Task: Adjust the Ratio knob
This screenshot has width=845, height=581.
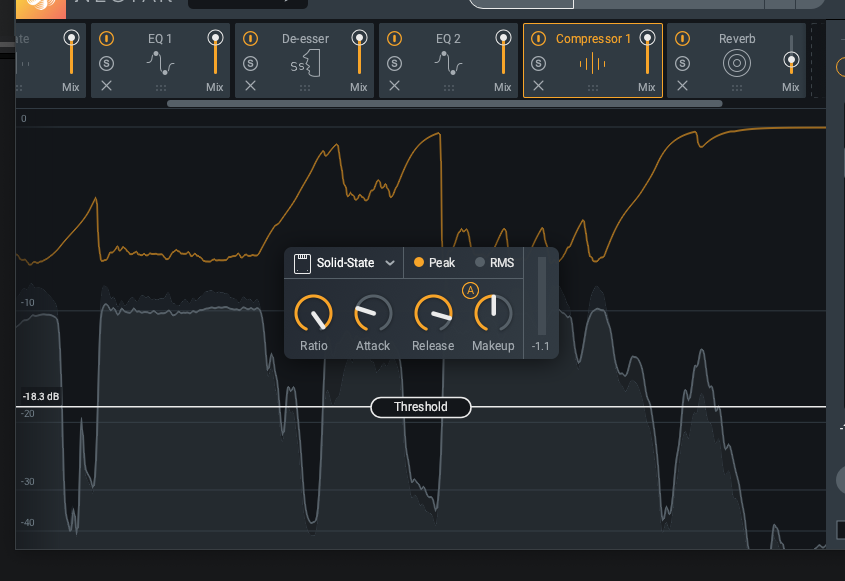Action: tap(313, 315)
